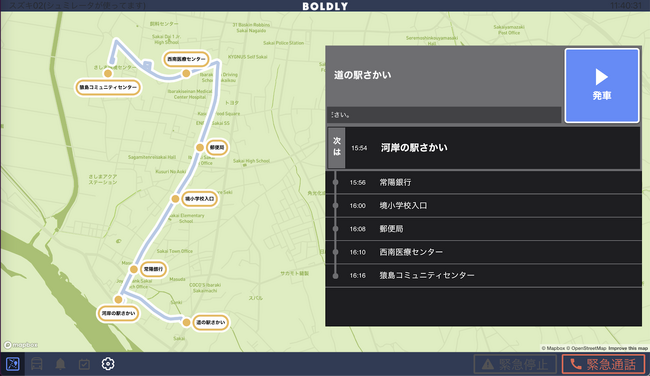Select the 河岸の駅さかい next stop row
The height and width of the screenshot is (376, 650).
[484, 148]
